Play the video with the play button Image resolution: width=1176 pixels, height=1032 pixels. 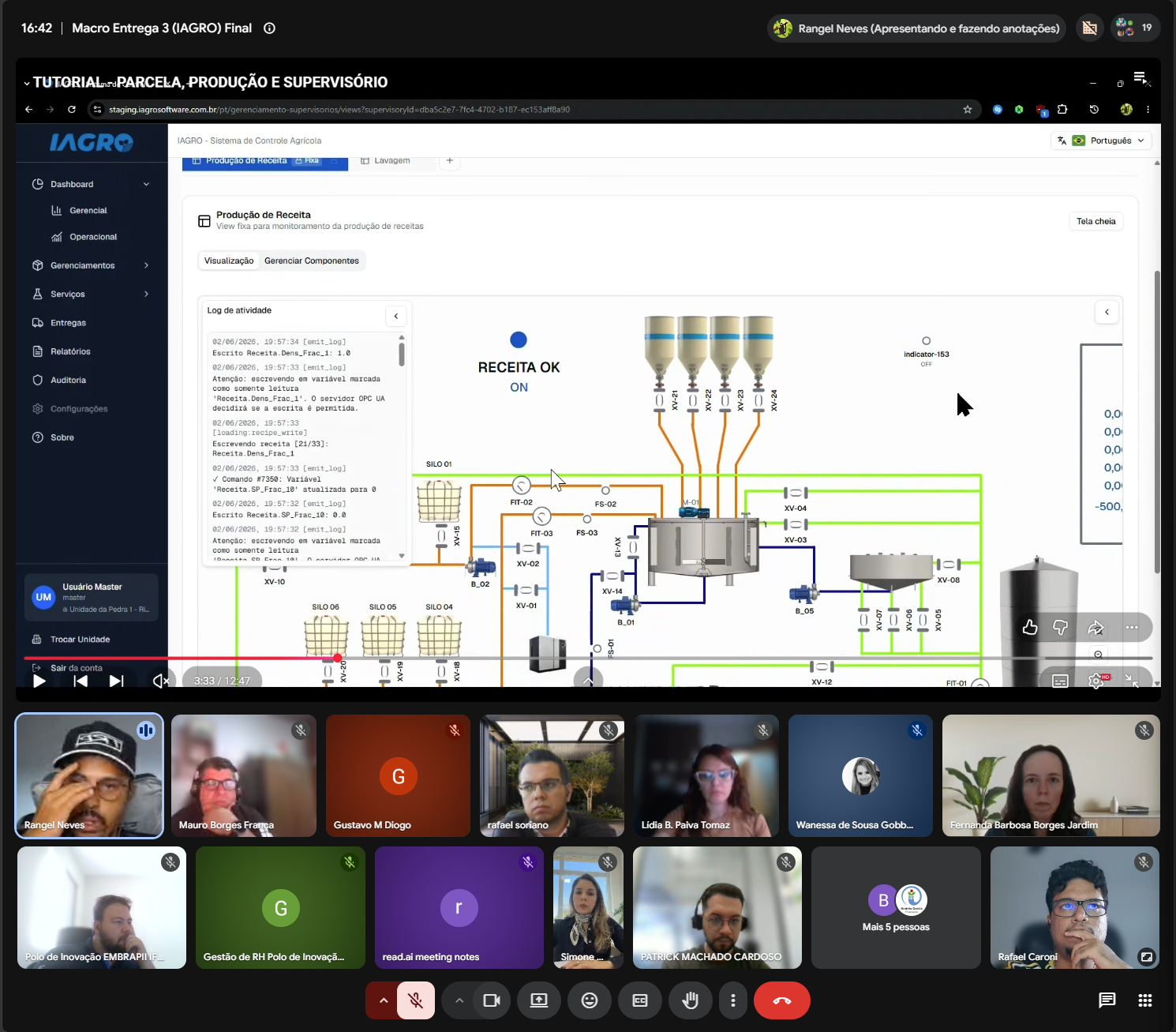tap(39, 681)
